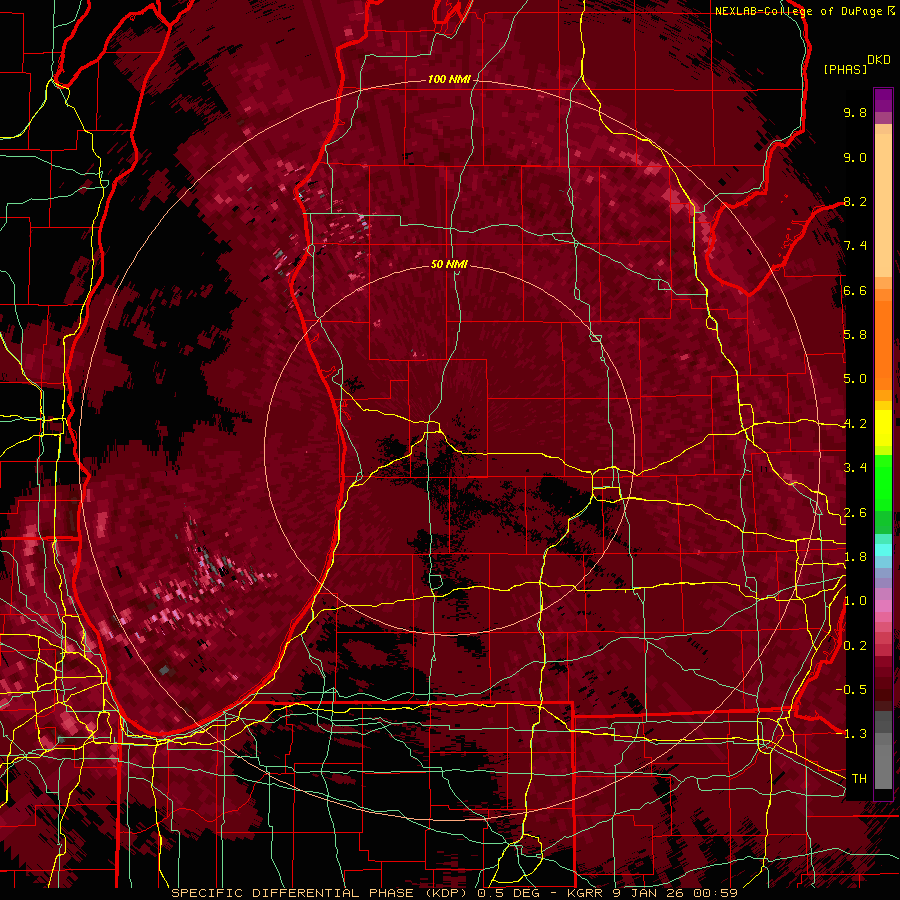Click the 8.2 scale label
This screenshot has width=900, height=900.
click(x=855, y=201)
